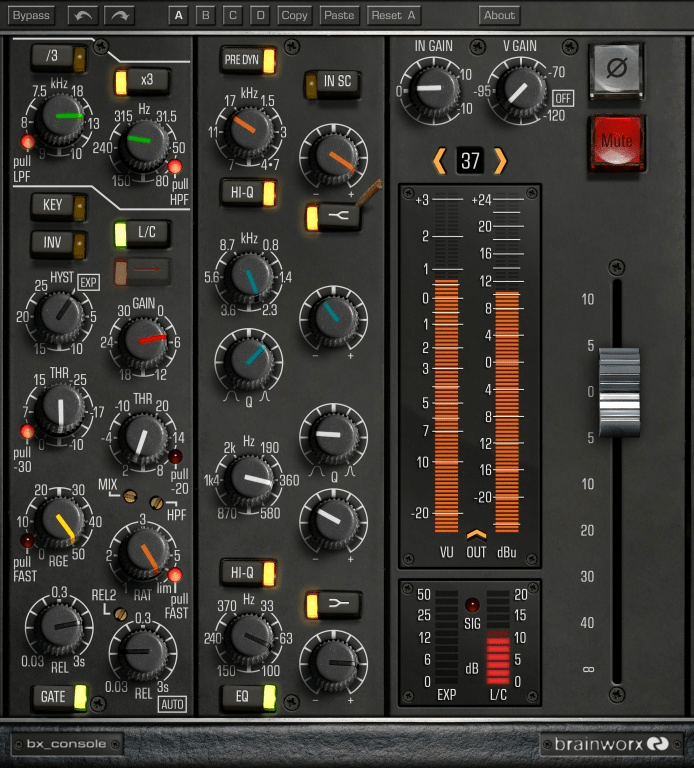The image size is (694, 768).
Task: Select preset slot D
Action: coord(261,15)
